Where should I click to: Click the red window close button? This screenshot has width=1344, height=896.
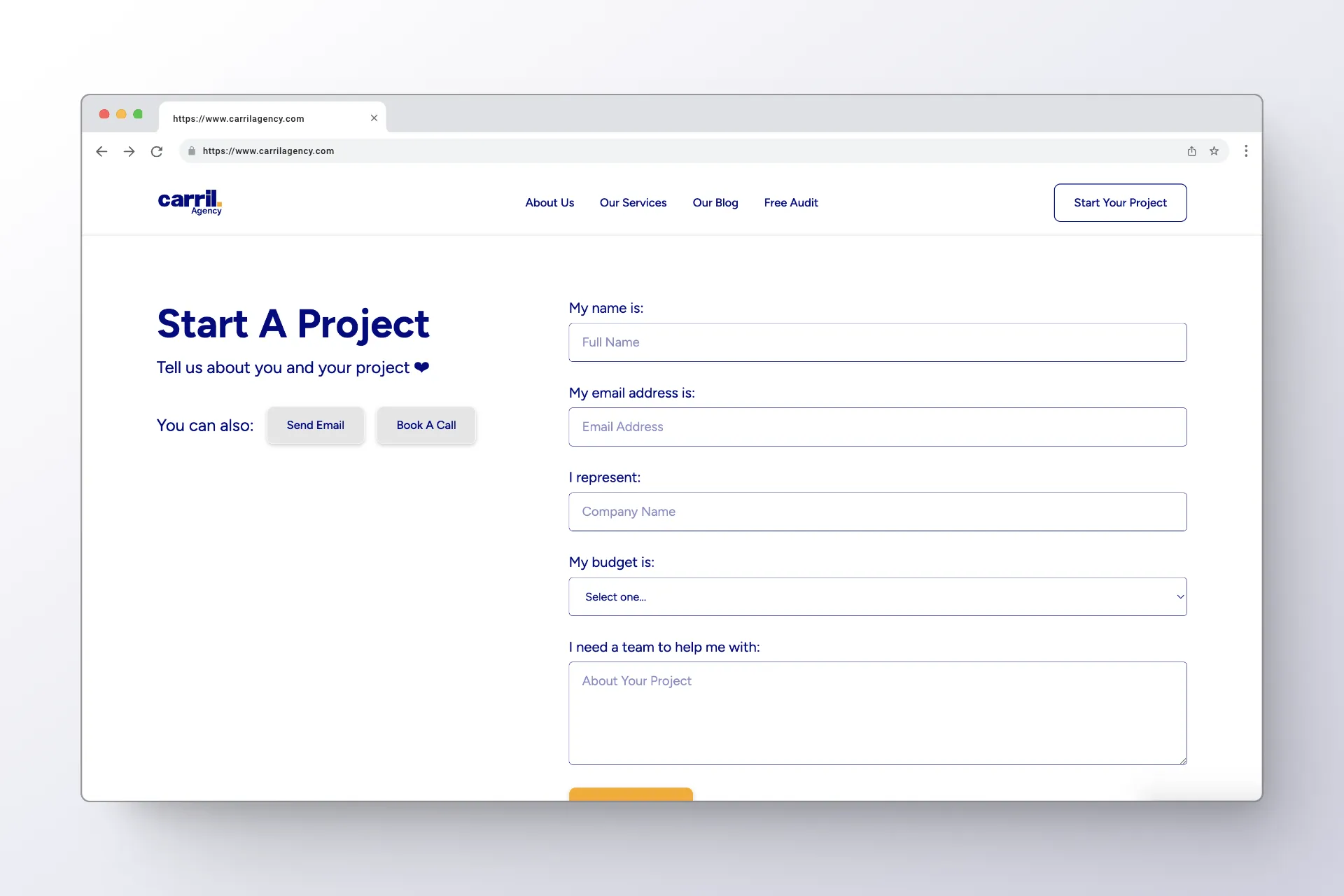tap(104, 114)
